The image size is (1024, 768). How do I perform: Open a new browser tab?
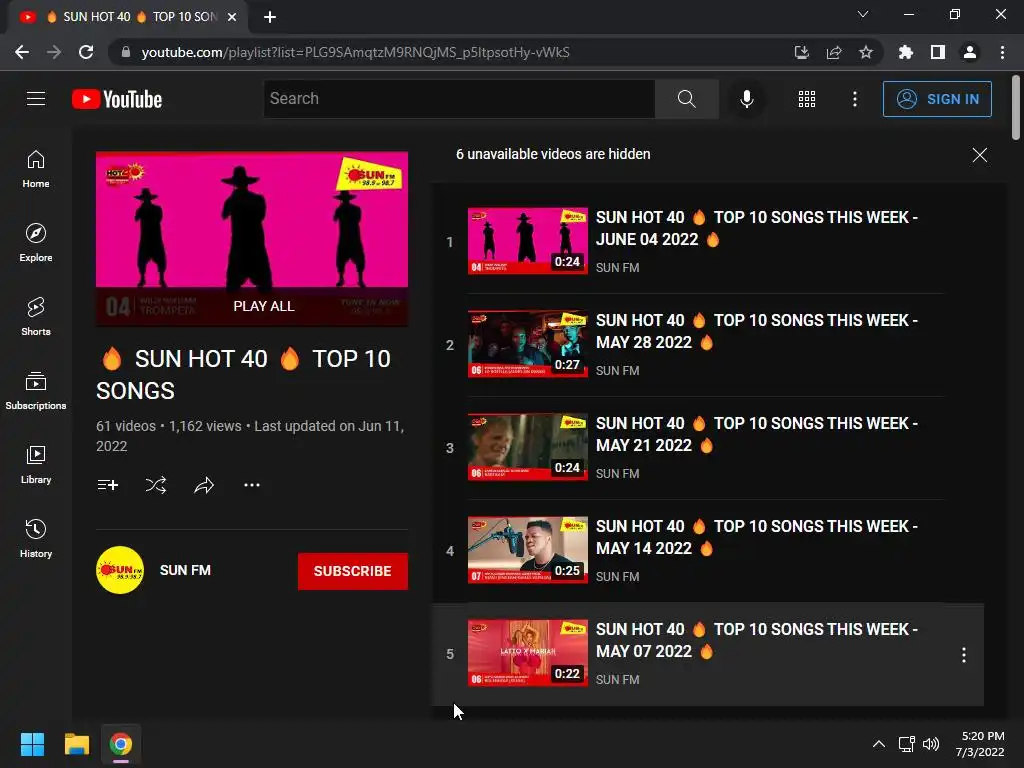click(x=270, y=17)
